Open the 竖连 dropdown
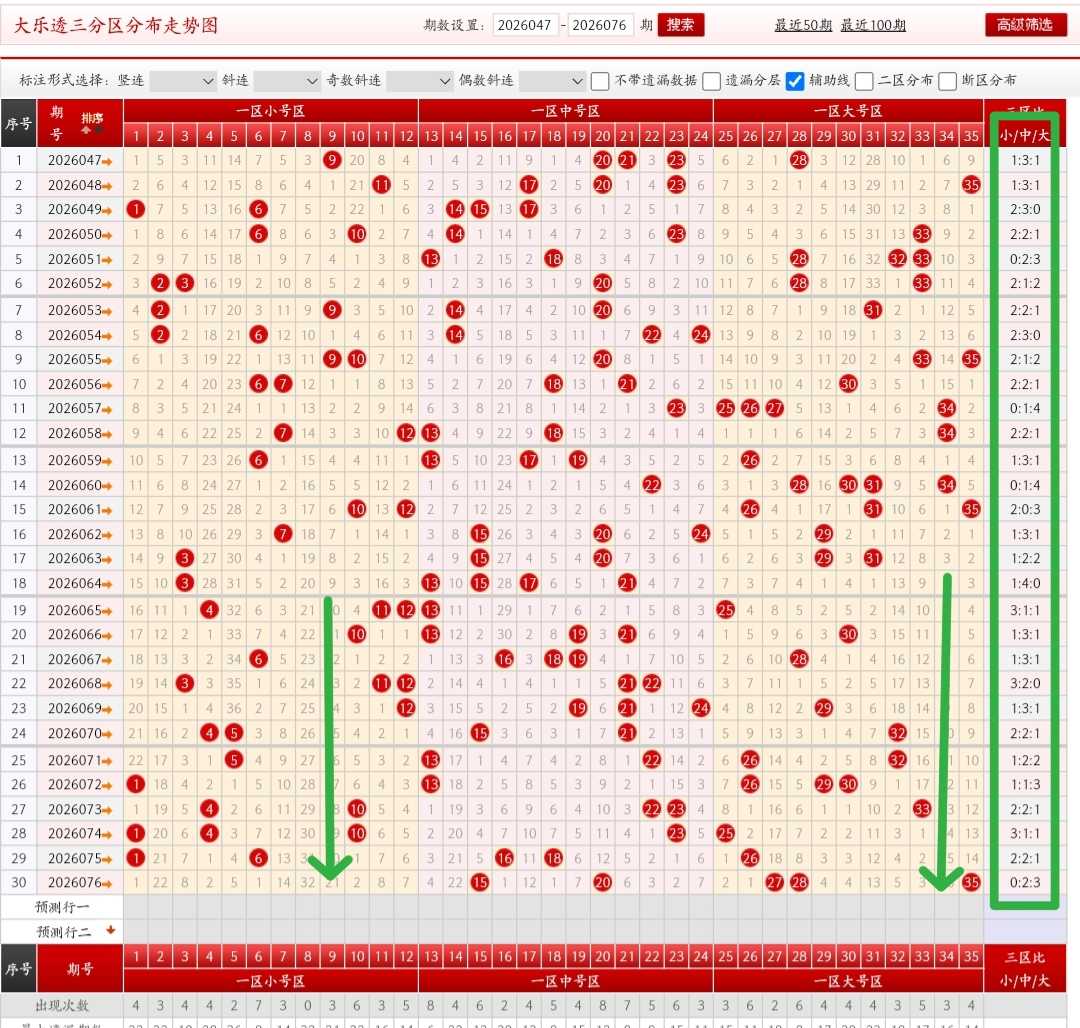 [183, 81]
